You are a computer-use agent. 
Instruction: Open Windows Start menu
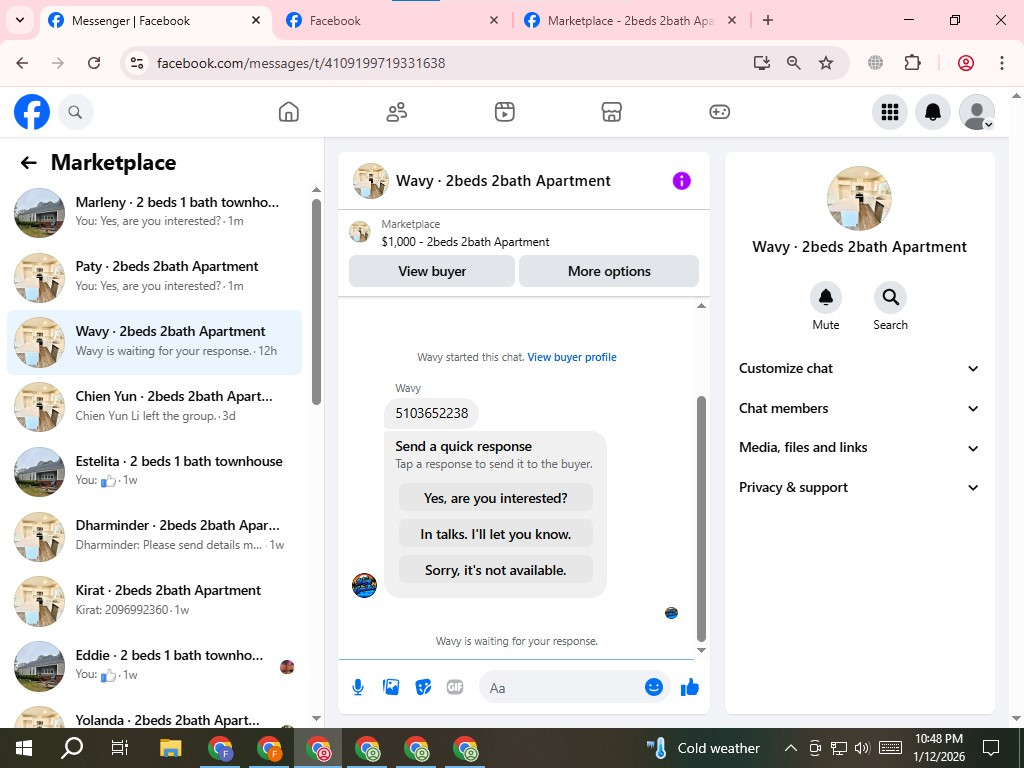[x=24, y=748]
